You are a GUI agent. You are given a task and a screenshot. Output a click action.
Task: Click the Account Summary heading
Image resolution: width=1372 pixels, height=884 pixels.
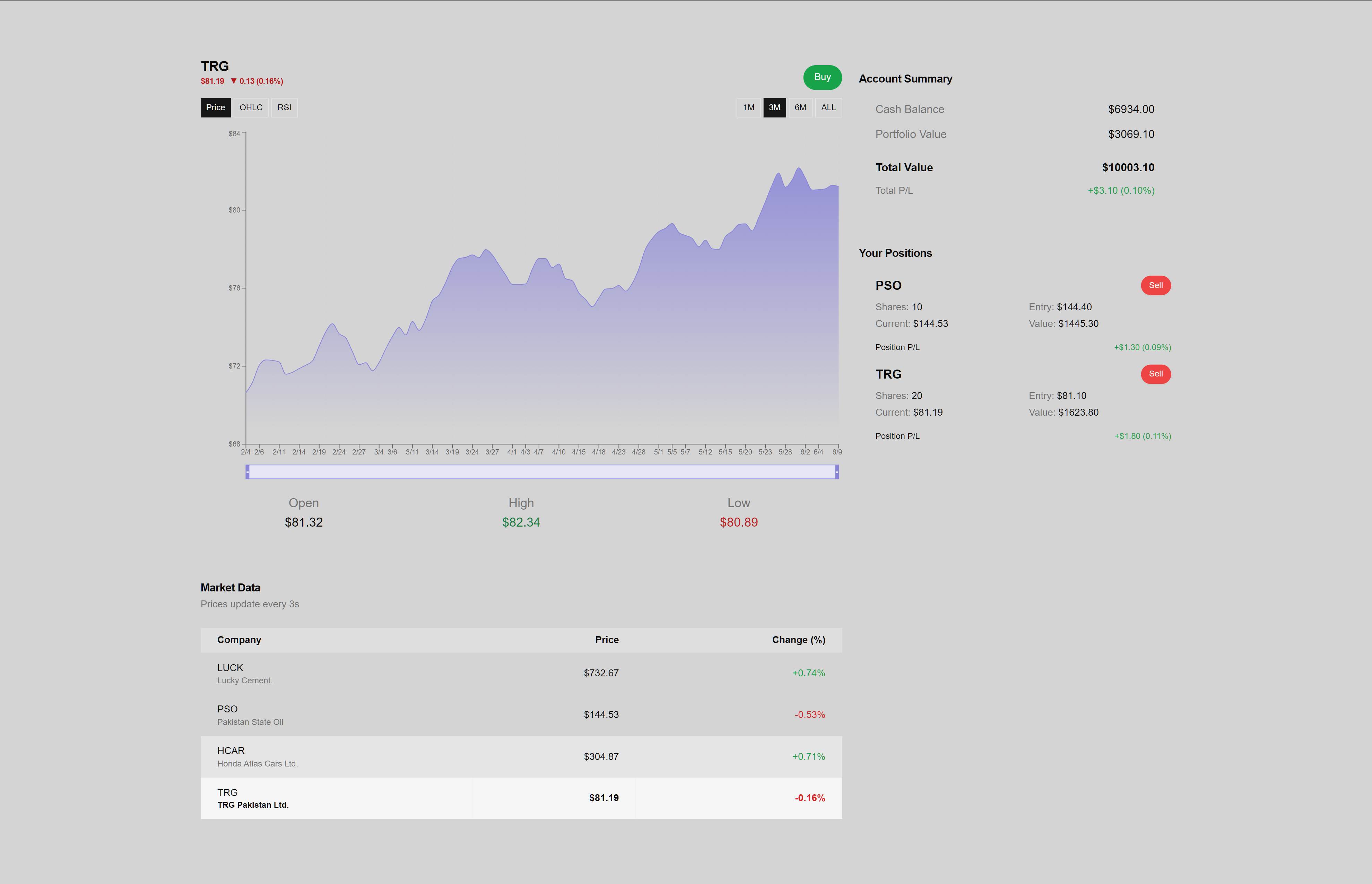(x=905, y=79)
